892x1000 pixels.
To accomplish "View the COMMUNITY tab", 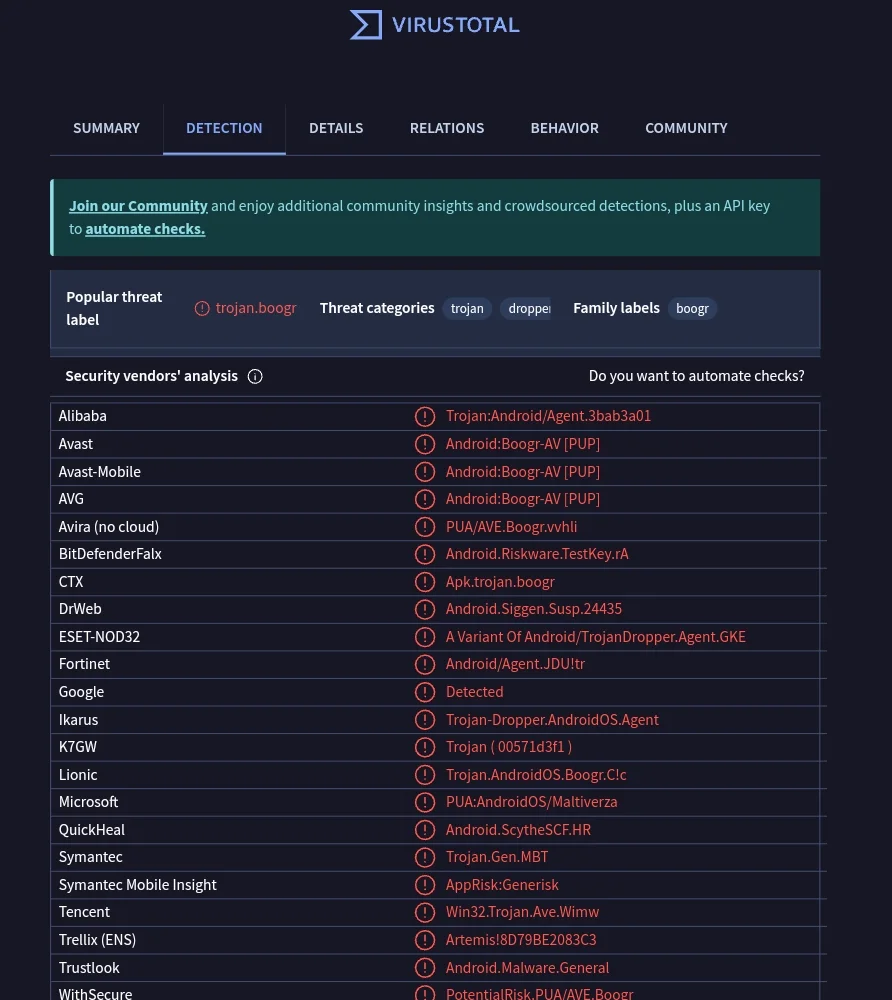I will 686,128.
